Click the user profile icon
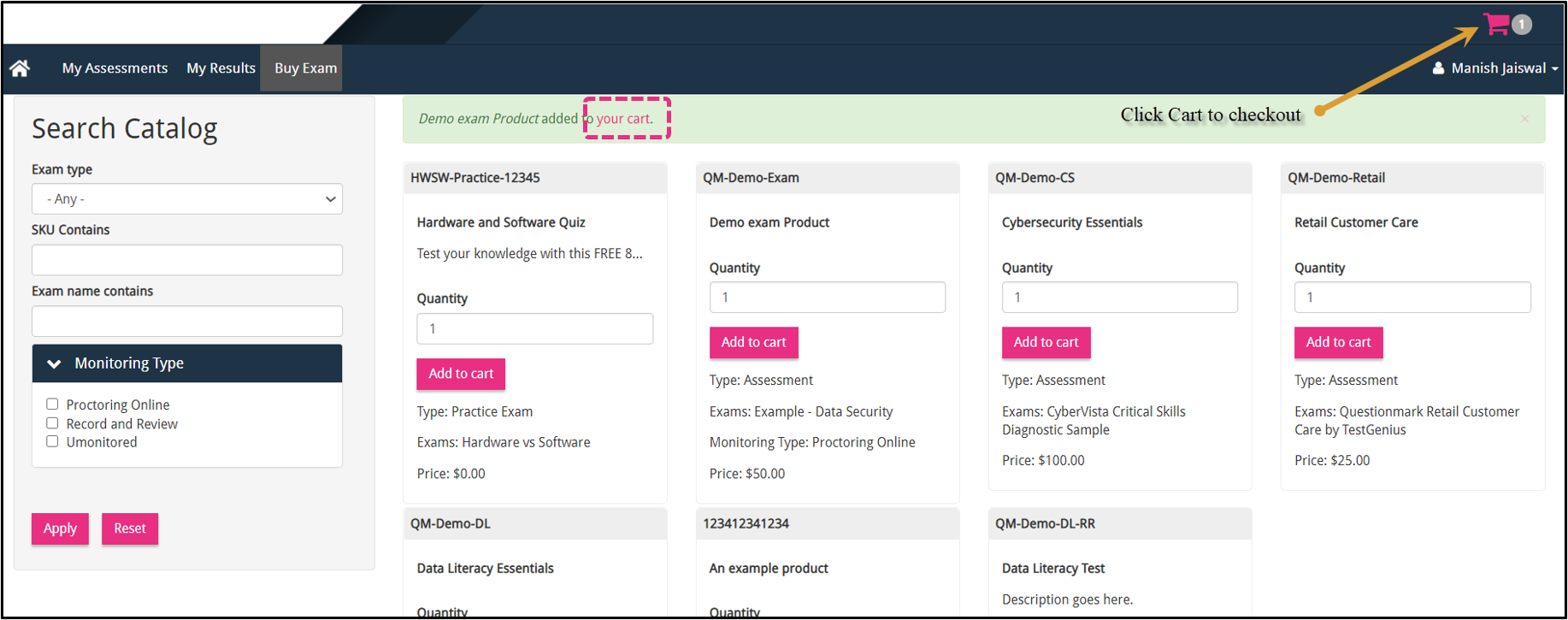Image resolution: width=1568 pixels, height=620 pixels. [x=1438, y=68]
